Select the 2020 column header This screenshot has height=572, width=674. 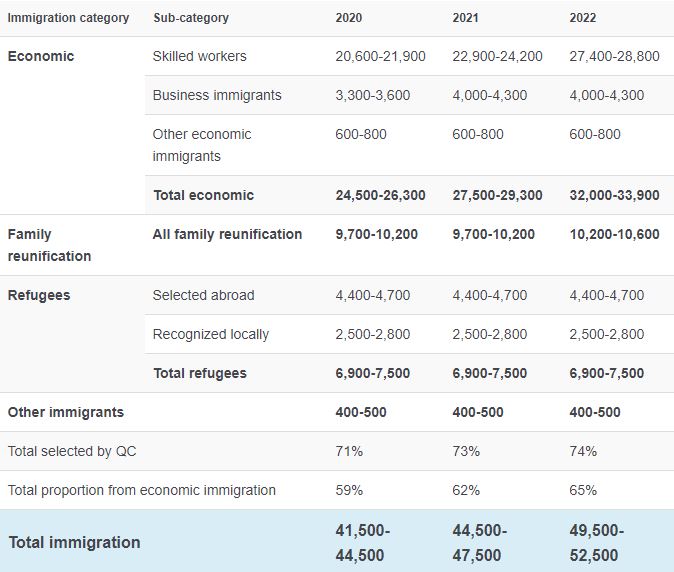[x=349, y=18]
